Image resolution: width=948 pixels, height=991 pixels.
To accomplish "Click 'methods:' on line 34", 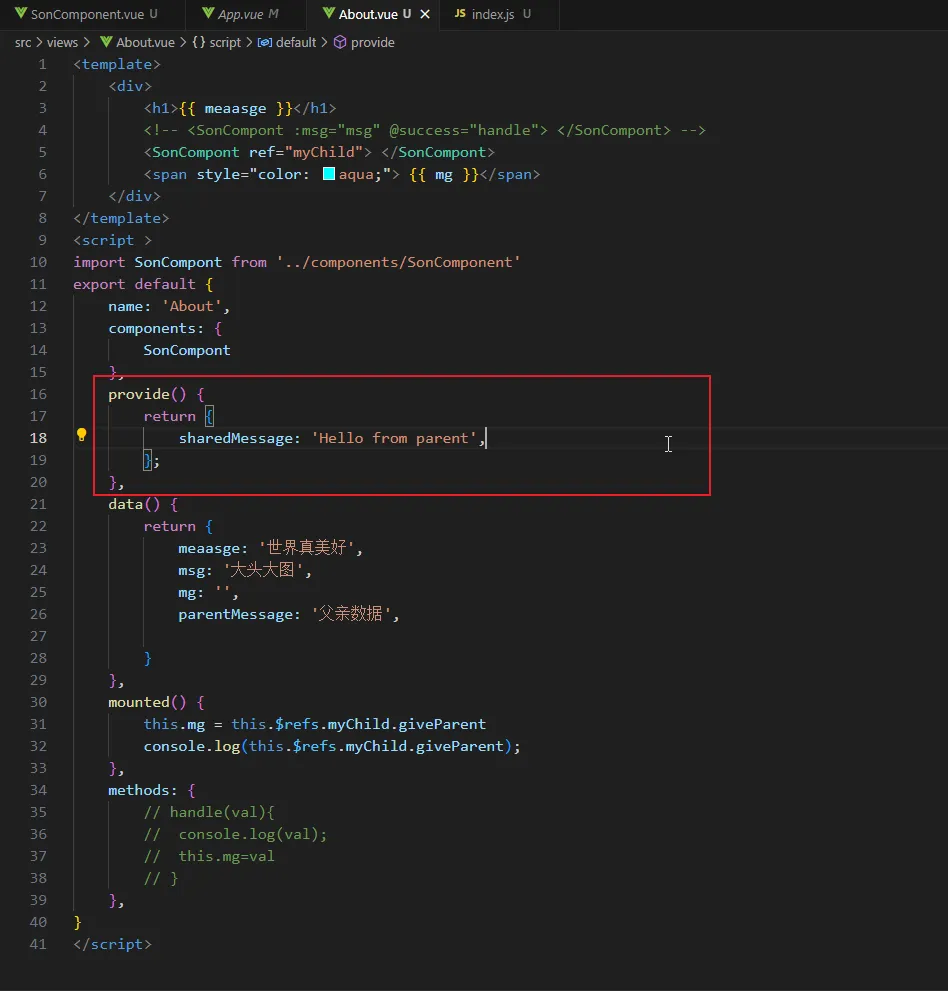I will pos(143,790).
